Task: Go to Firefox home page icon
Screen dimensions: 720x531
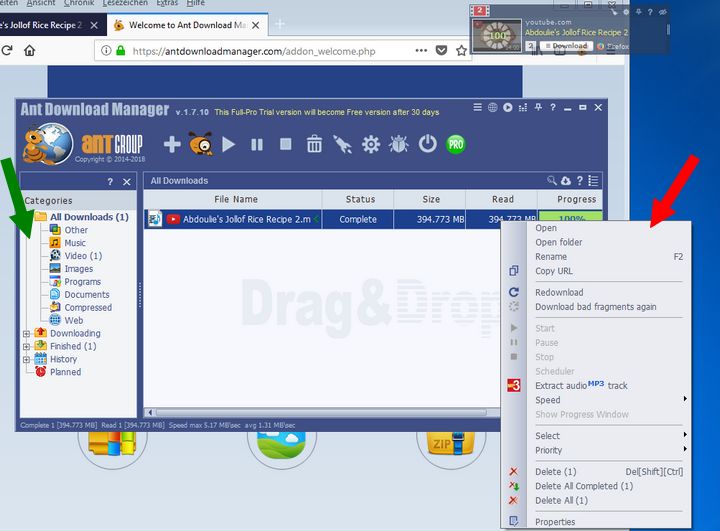Action: tap(29, 50)
